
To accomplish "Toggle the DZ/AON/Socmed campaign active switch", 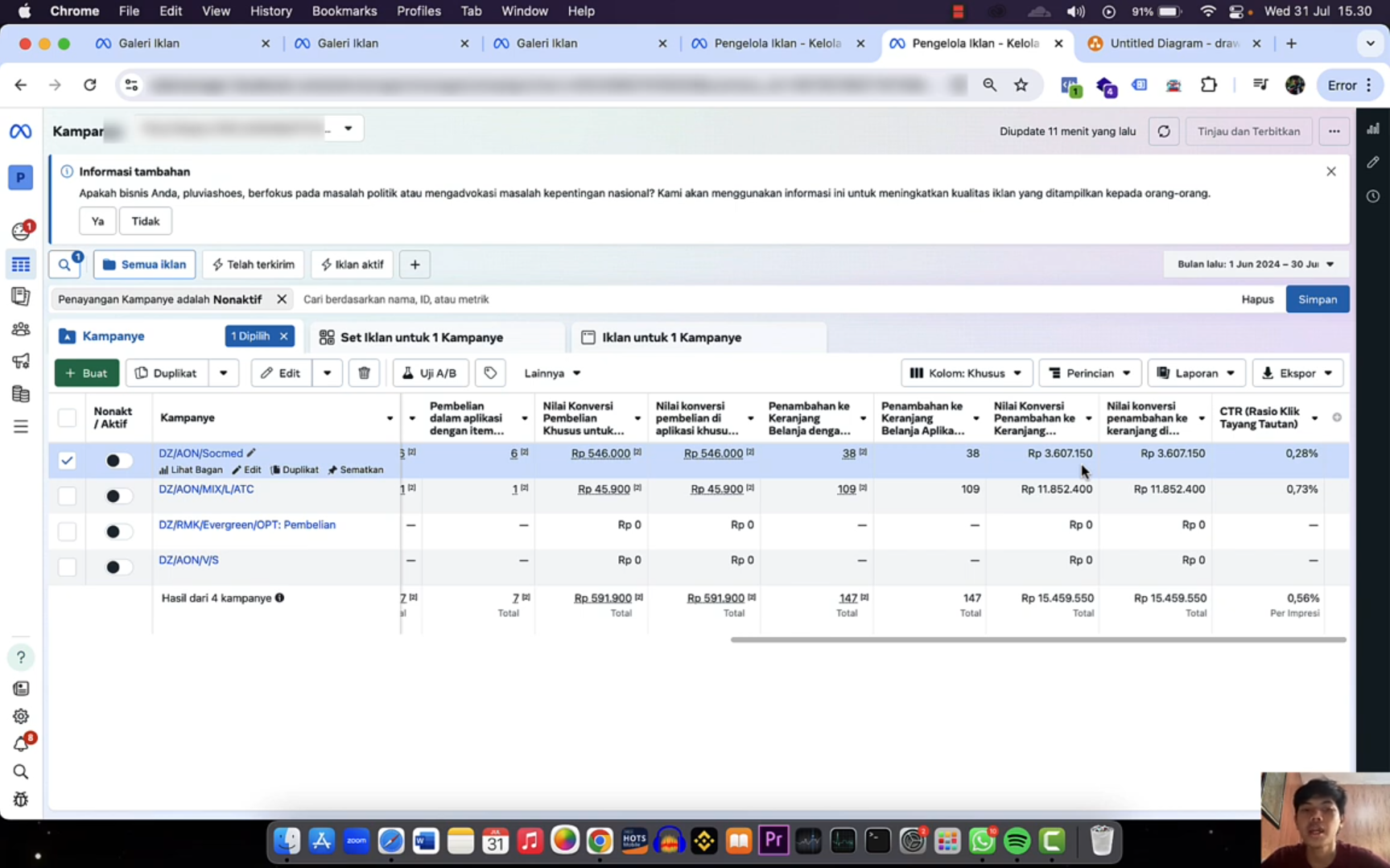I will coord(118,460).
